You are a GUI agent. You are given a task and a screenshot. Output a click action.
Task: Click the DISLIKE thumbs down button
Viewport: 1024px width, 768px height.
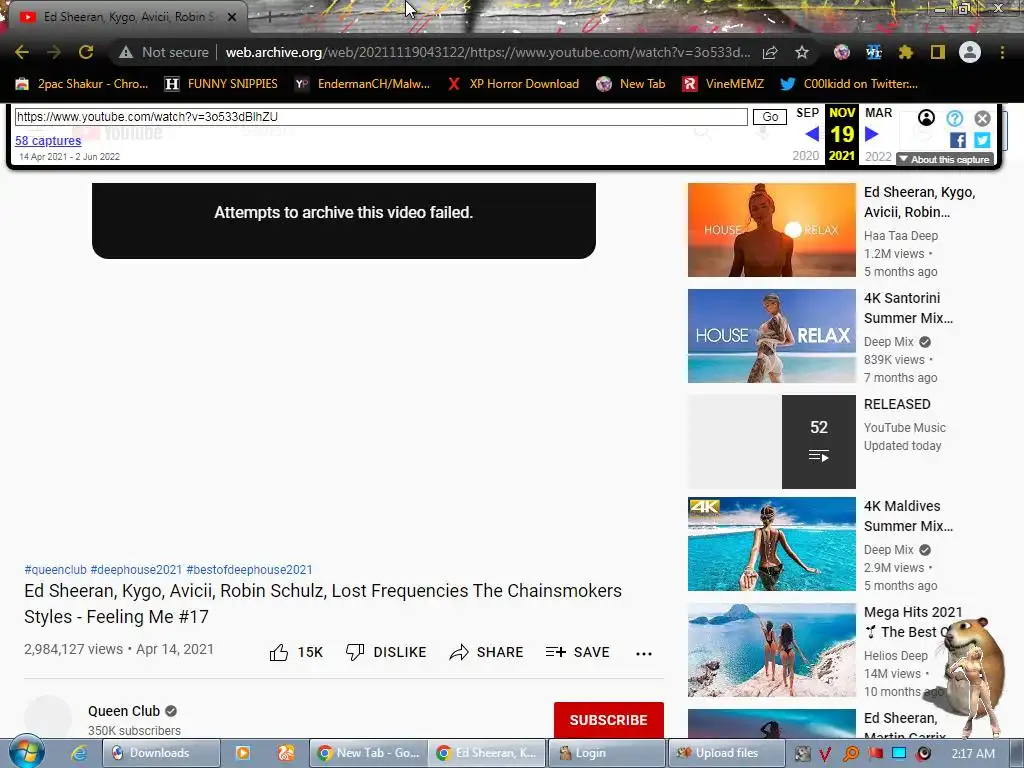click(386, 652)
